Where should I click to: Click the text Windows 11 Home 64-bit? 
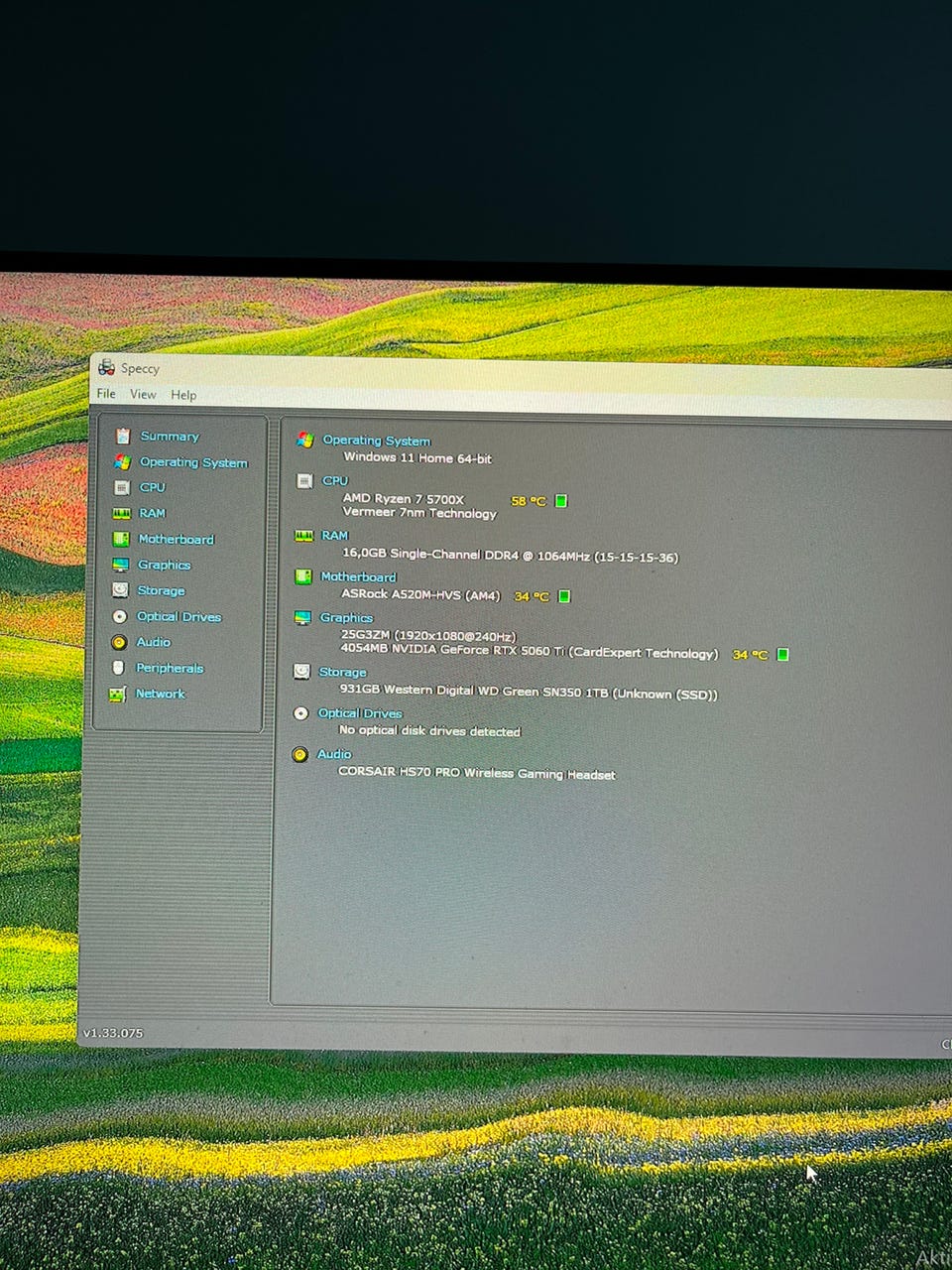417,458
